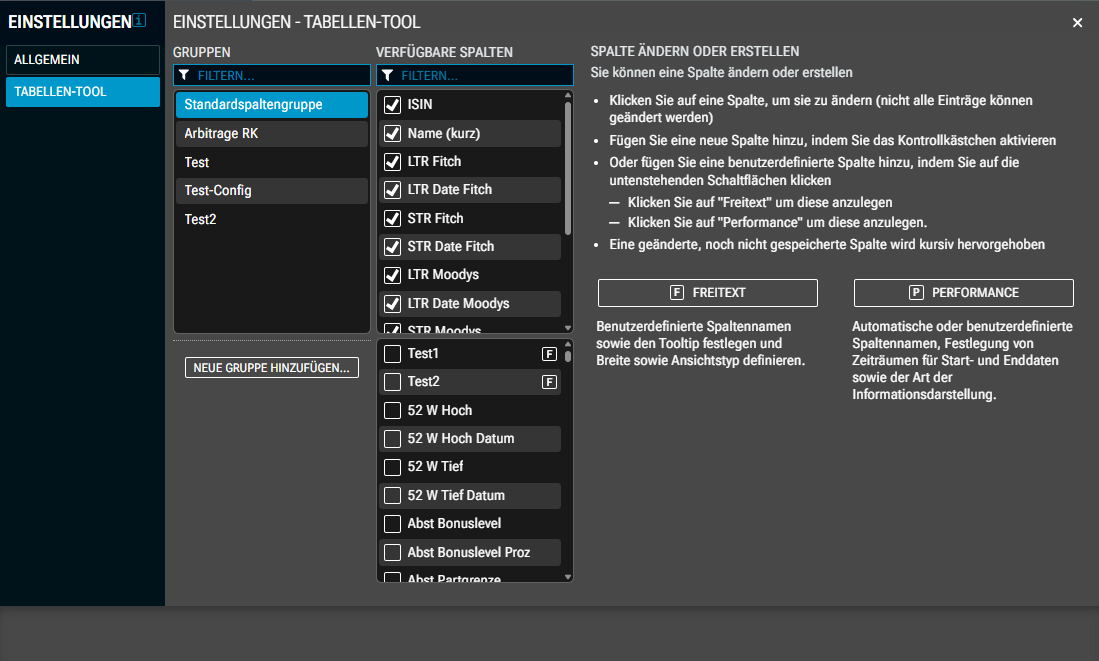Click the 52 W Hoch Datum column name
Screen dimensions: 1099x661
461,439
